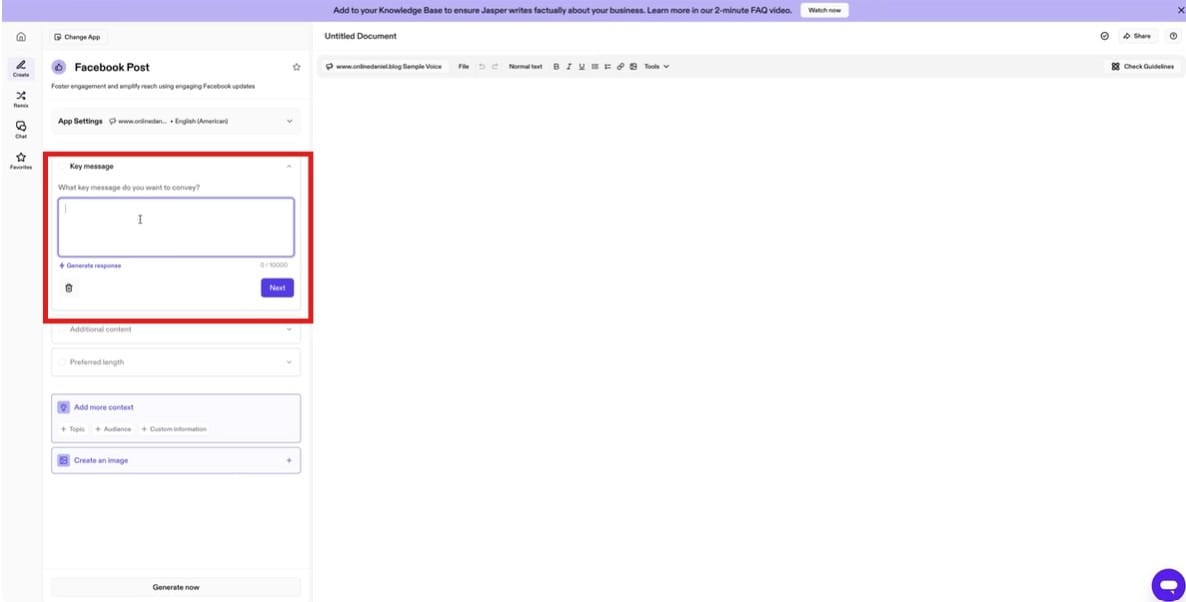Delete key message with trash icon
The width and height of the screenshot is (1186, 602).
coord(69,288)
